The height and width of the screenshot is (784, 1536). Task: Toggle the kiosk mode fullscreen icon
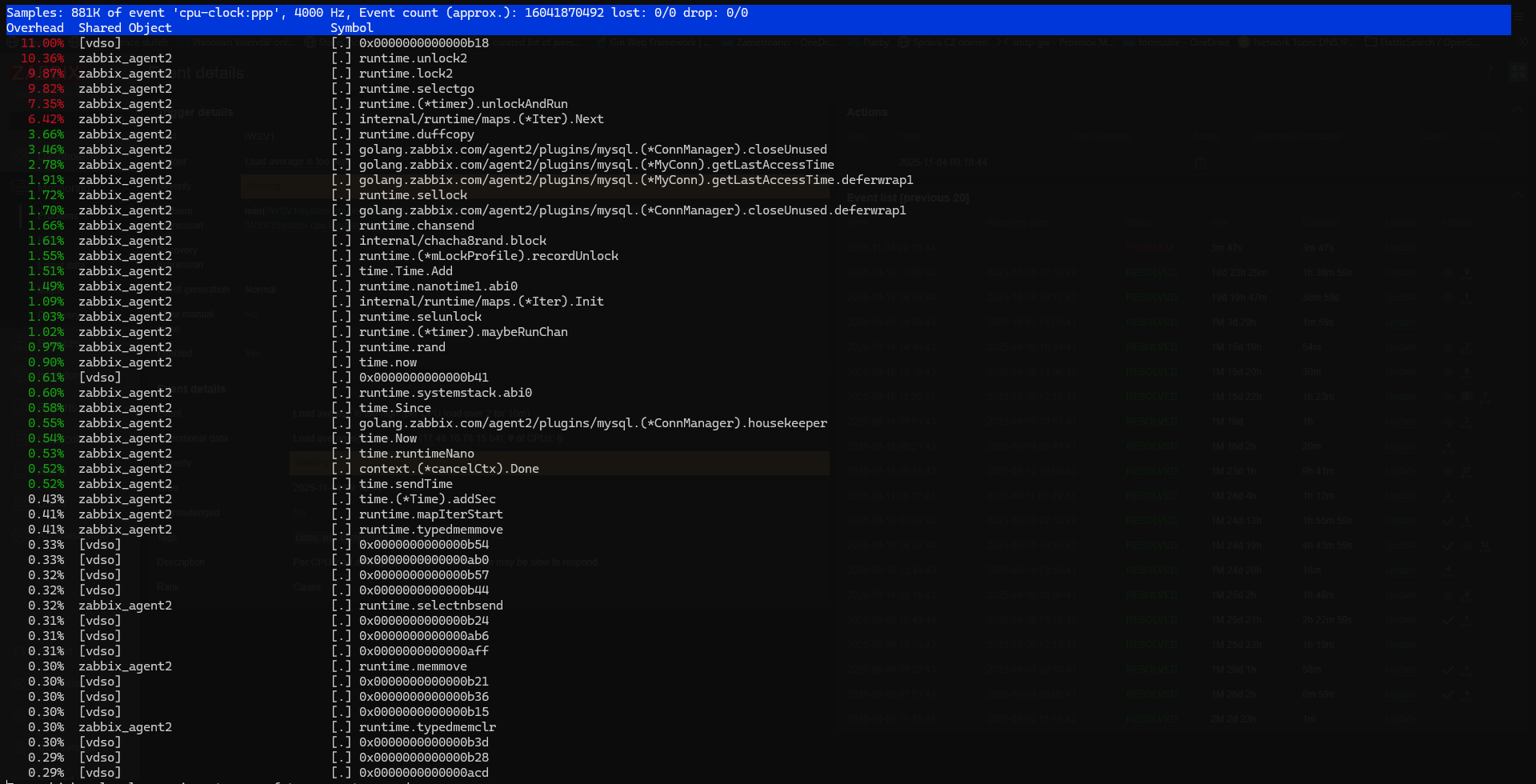pos(1518,73)
